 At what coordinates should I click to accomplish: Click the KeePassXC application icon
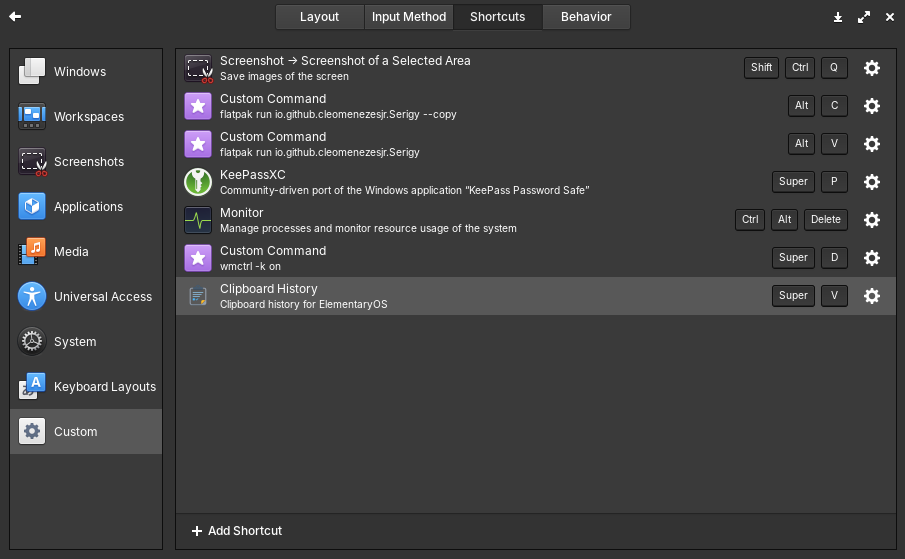(x=198, y=182)
